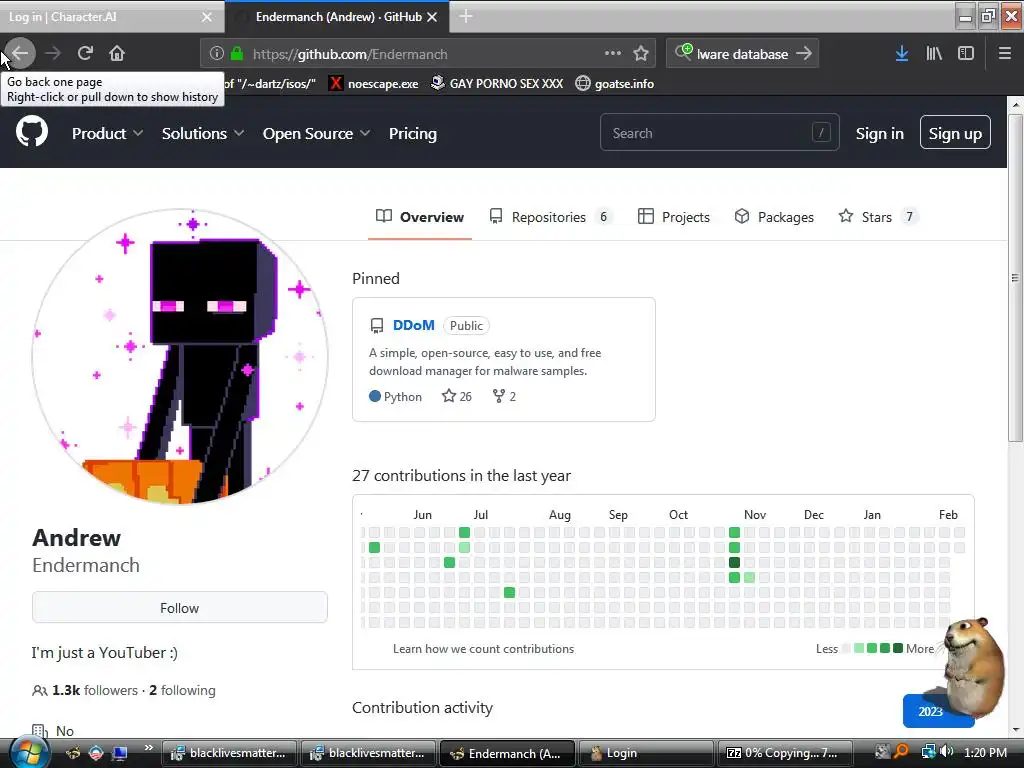Click the taskbar volume speaker icon

click(948, 752)
